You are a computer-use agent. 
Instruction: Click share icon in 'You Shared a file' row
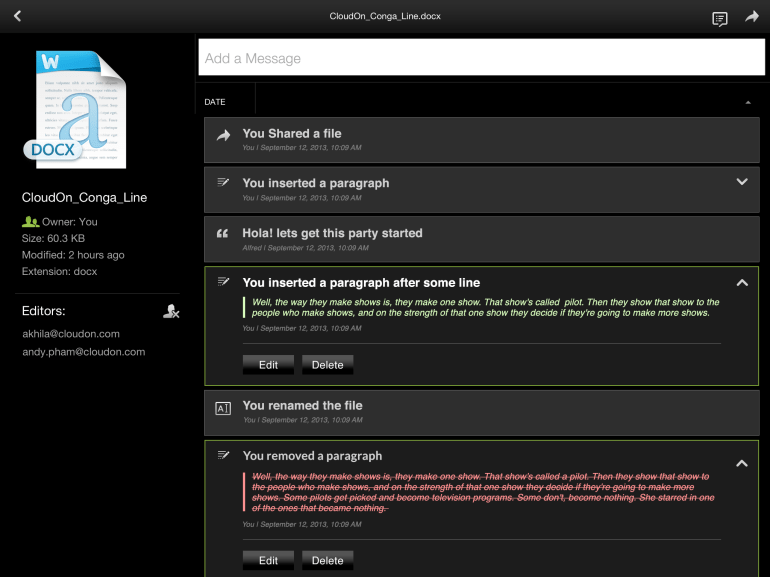tap(223, 135)
